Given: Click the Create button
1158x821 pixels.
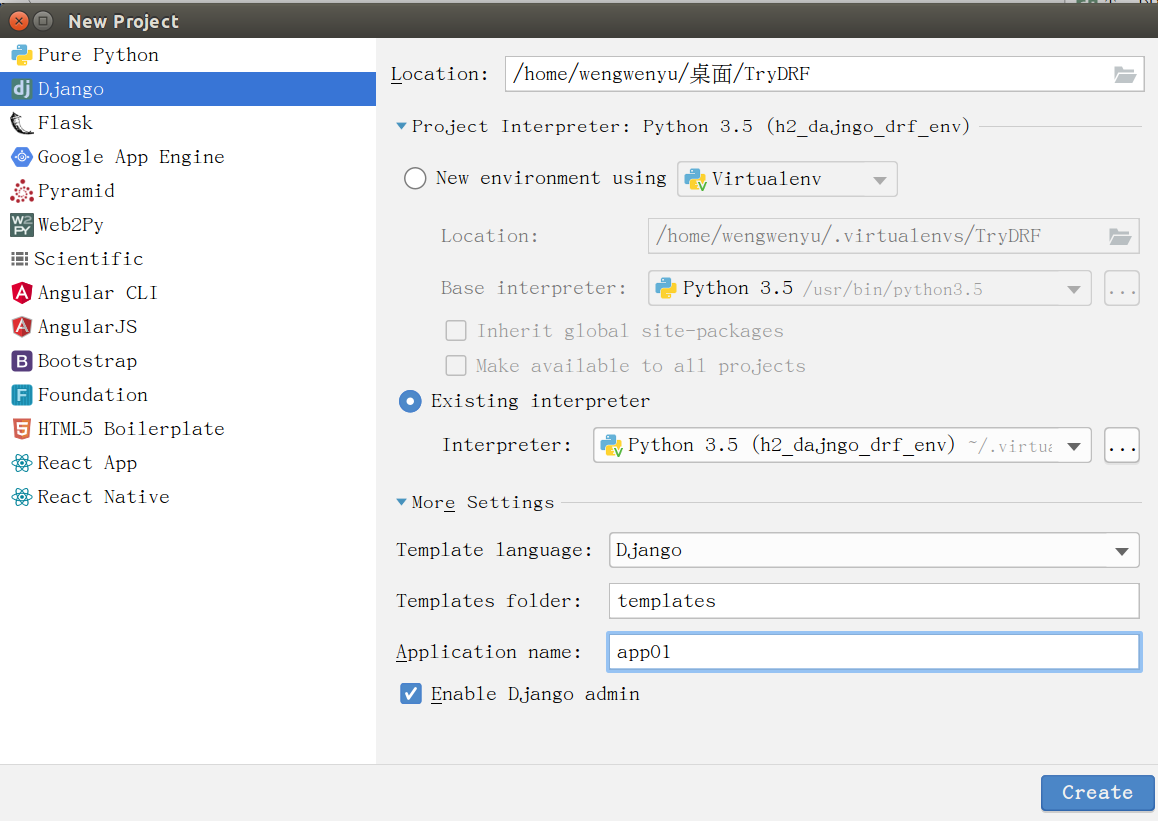Looking at the screenshot, I should click(1097, 793).
